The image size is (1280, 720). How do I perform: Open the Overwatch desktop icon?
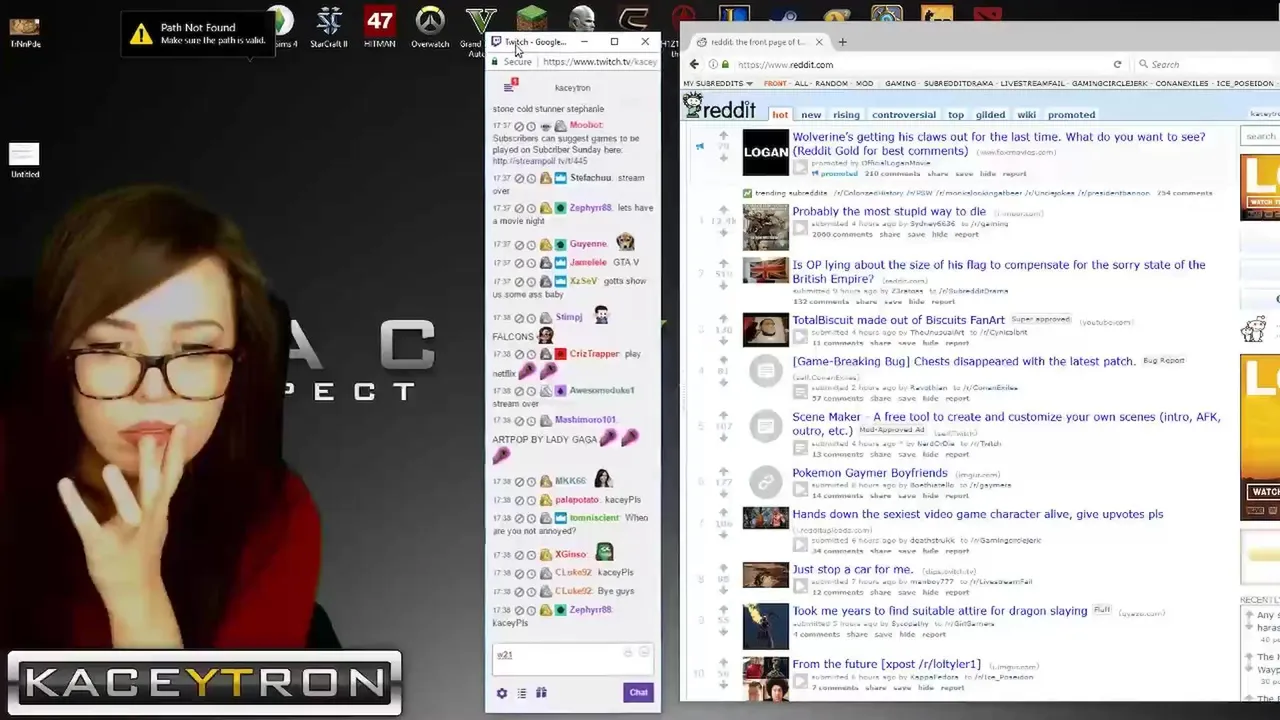click(x=430, y=26)
